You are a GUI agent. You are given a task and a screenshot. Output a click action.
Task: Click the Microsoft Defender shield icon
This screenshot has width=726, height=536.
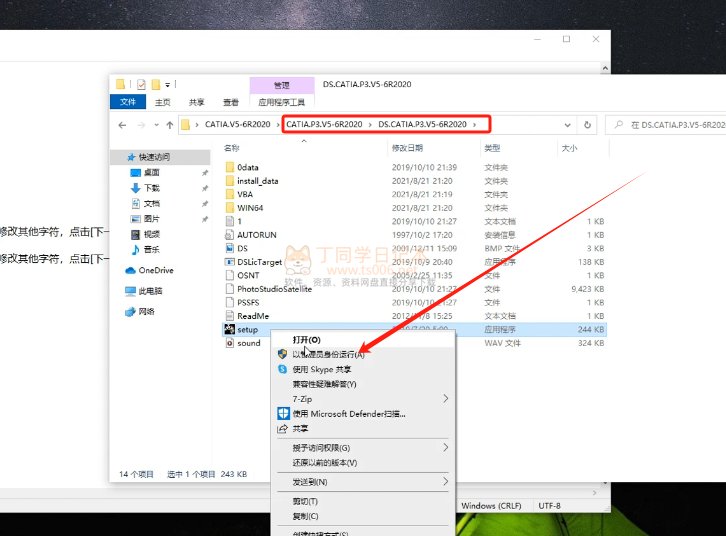click(283, 413)
